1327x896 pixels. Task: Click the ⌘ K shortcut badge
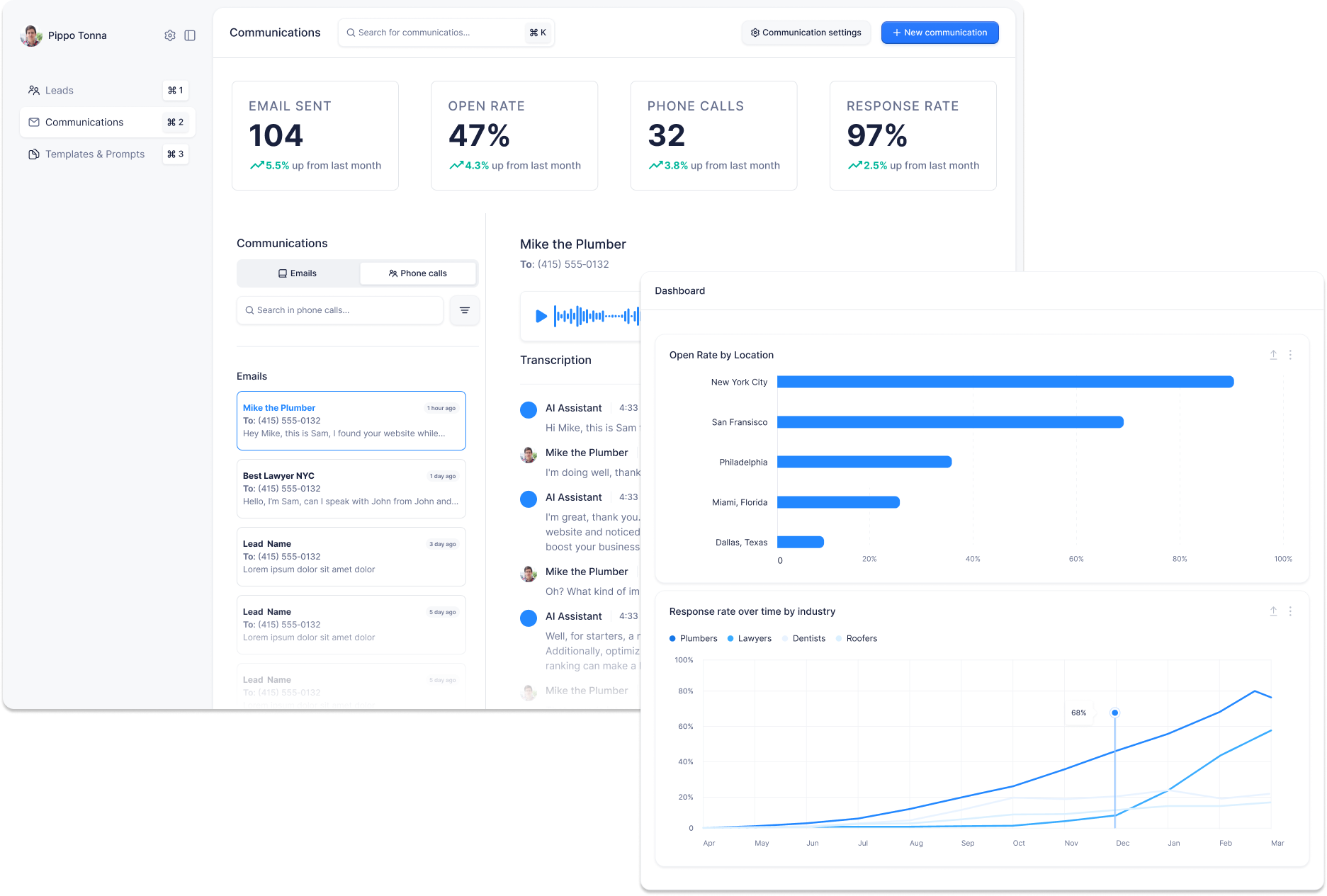538,33
